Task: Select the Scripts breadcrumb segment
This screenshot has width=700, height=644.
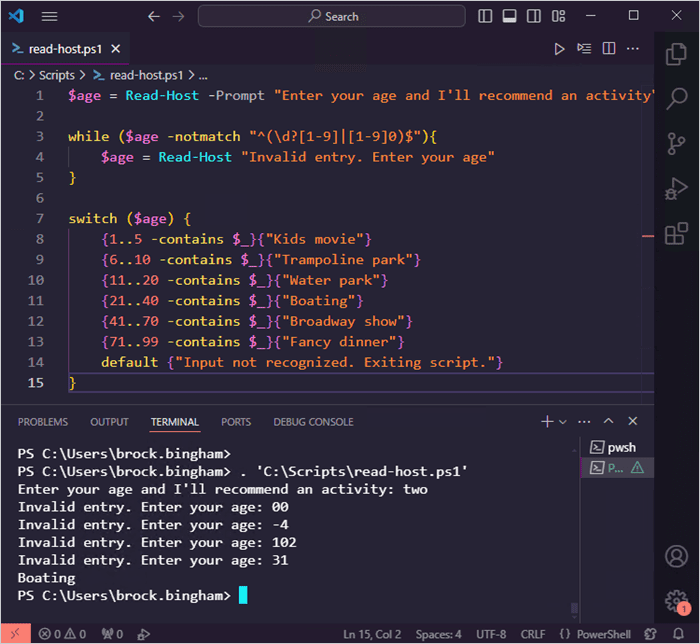Action: pos(57,75)
